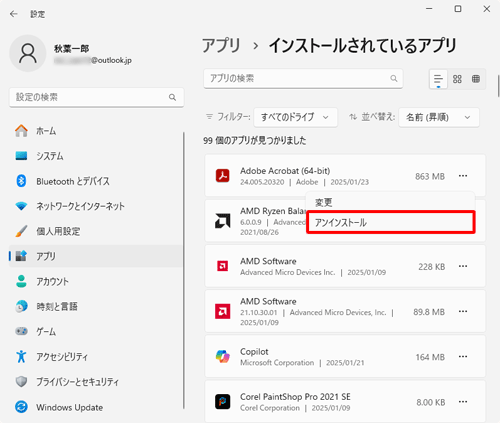This screenshot has width=500, height=423.
Task: Click the Adobe Acrobat (64-bit) name
Action: 285,171
